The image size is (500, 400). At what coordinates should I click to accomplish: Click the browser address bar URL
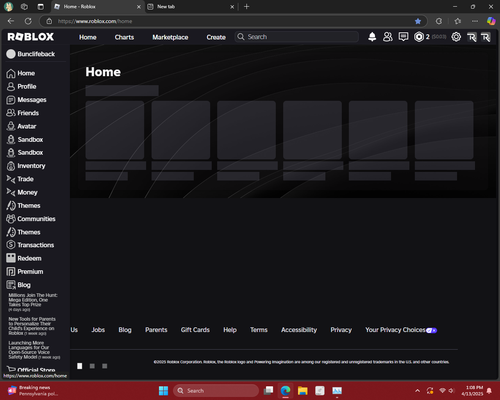tap(95, 21)
